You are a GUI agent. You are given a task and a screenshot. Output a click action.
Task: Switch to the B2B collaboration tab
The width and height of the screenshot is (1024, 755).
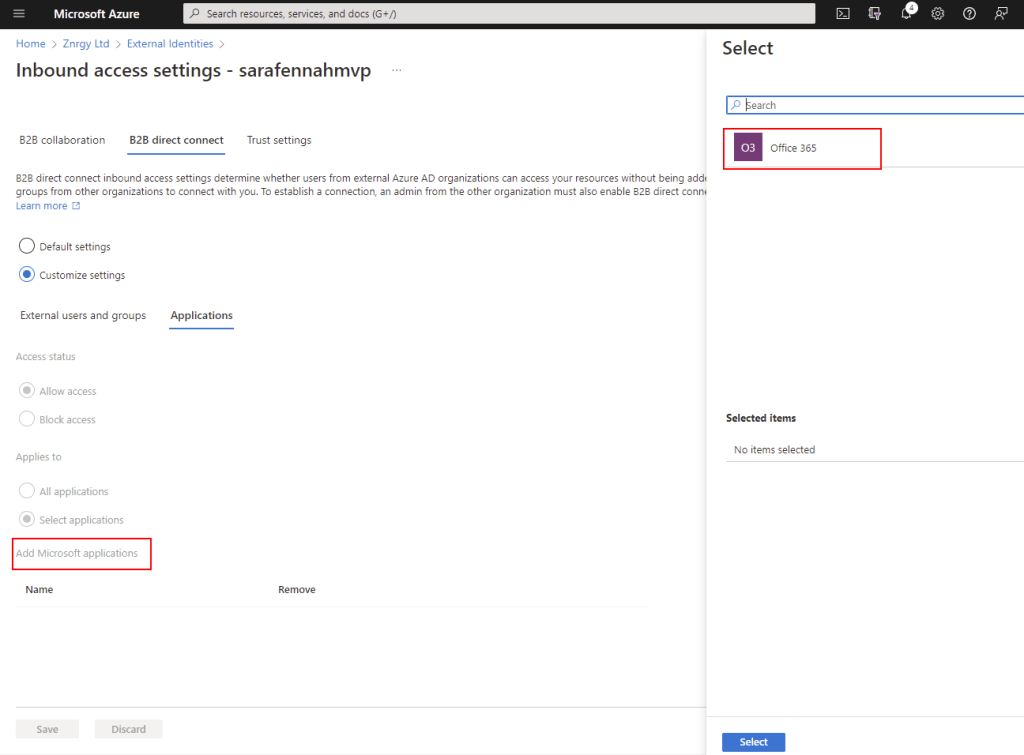pos(62,140)
